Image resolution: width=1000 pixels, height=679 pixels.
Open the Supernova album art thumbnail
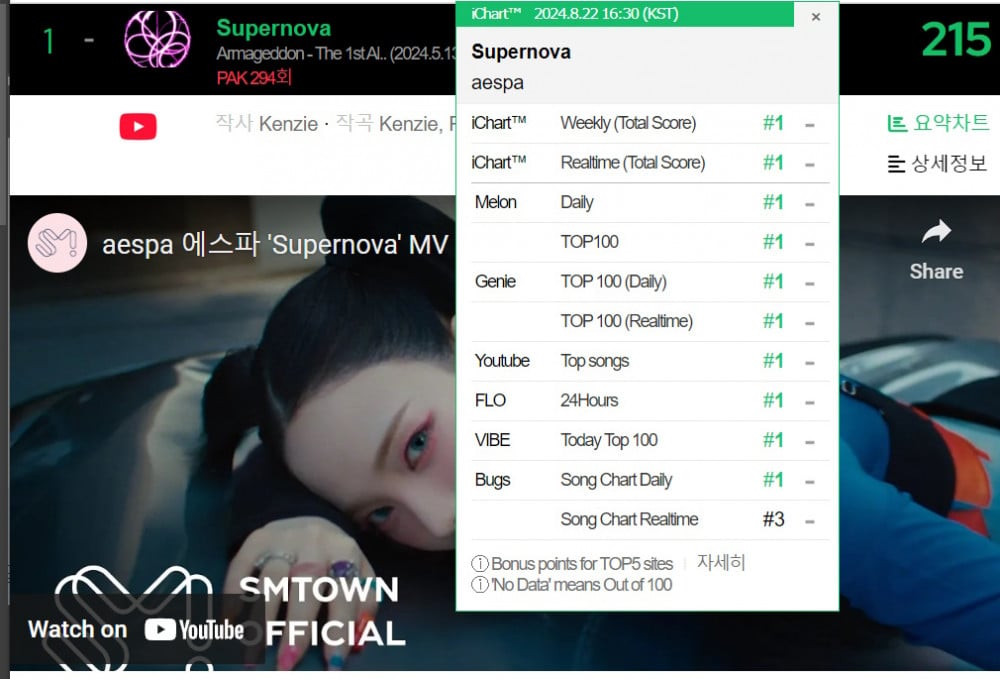[158, 40]
